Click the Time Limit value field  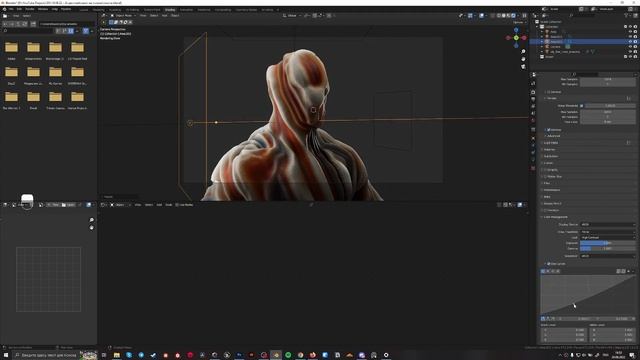(608, 122)
